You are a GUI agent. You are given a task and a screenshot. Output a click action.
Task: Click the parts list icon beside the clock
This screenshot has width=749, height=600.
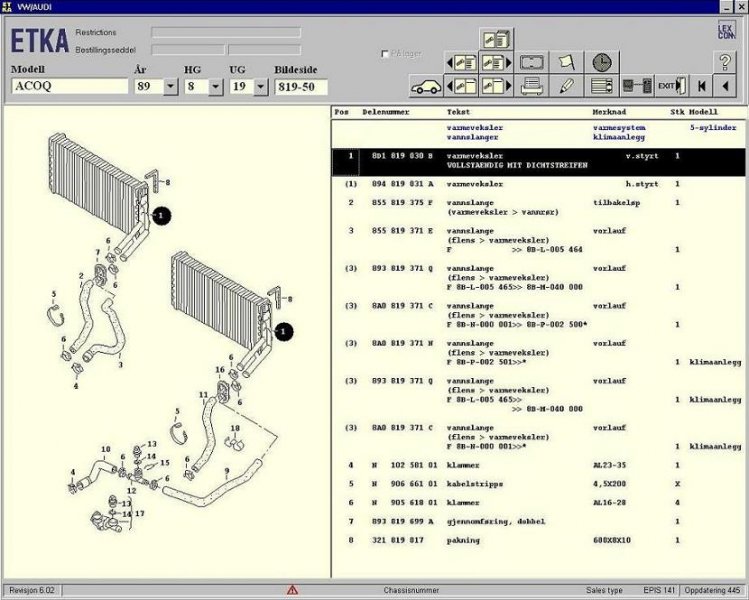[x=601, y=86]
